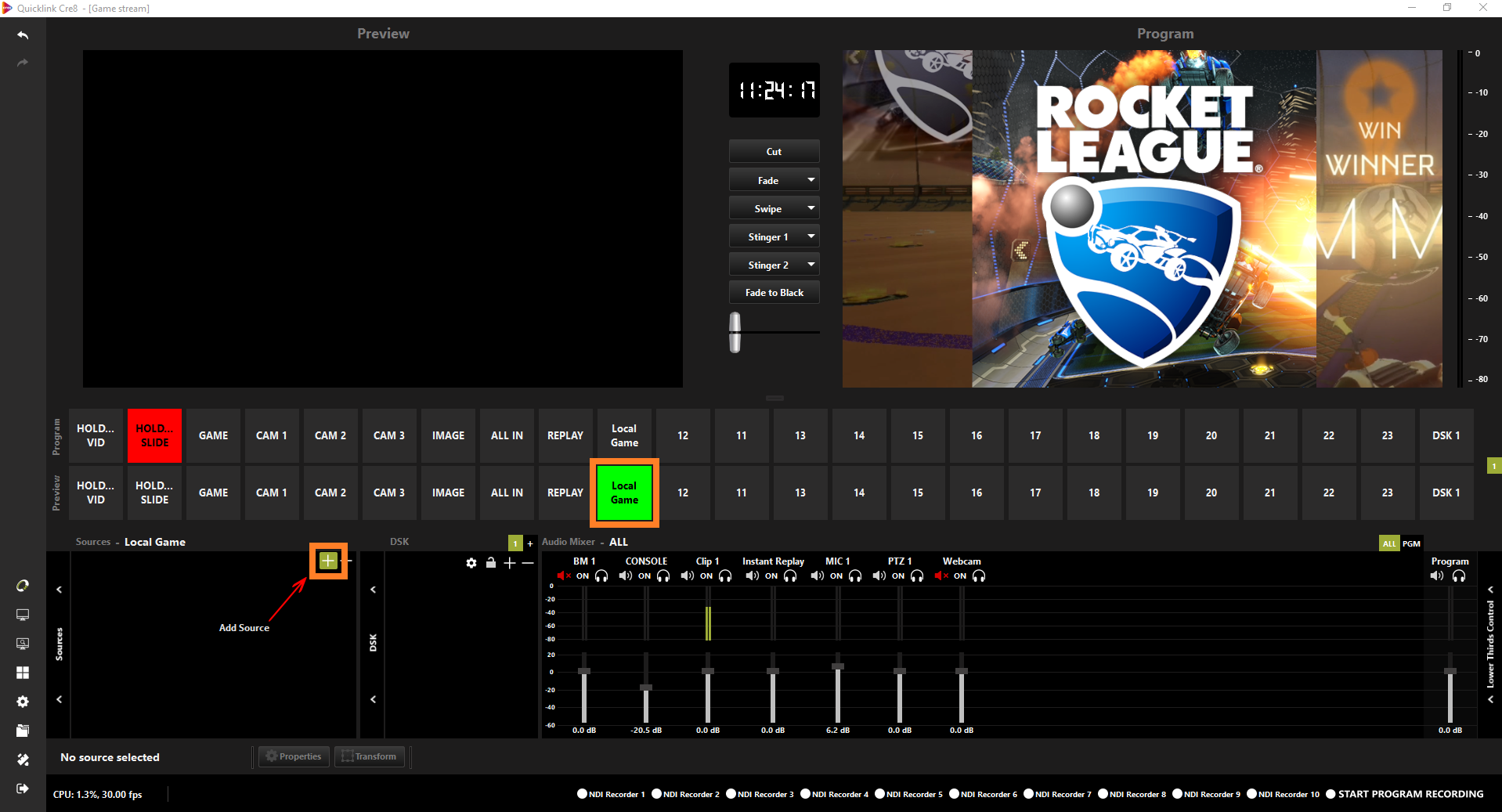Click the design tools icon in sidebar
This screenshot has height=812, width=1502.
23,760
